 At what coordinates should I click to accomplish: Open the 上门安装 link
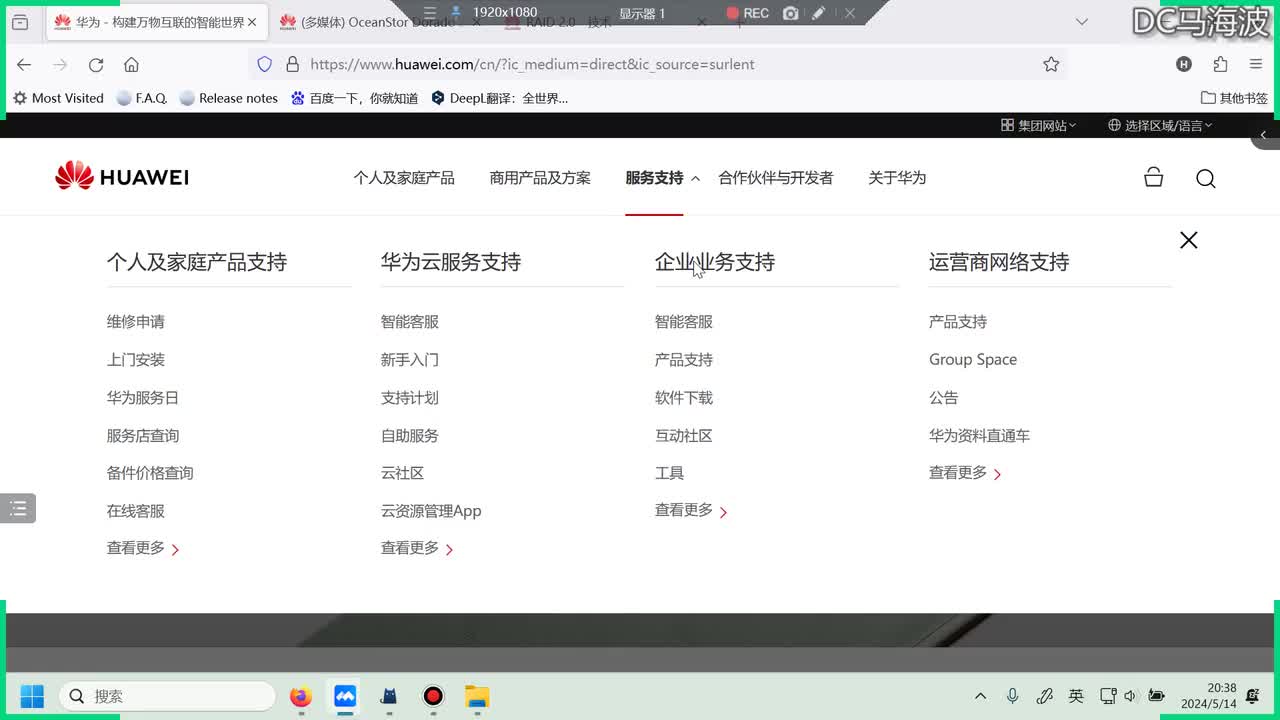point(136,360)
